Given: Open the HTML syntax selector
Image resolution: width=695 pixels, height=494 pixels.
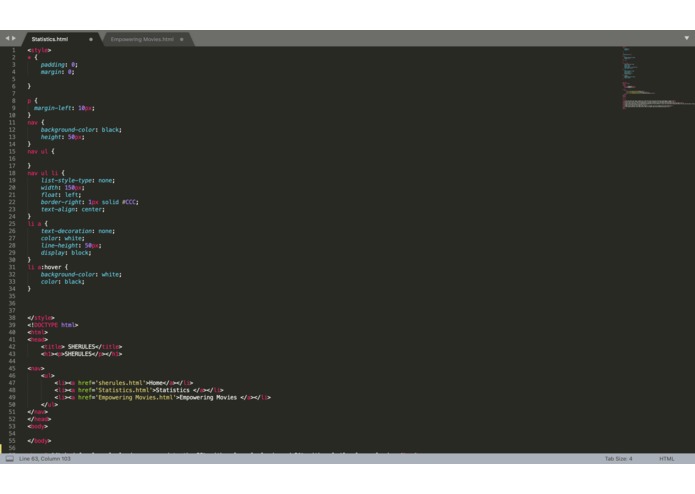Looking at the screenshot, I should coord(666,459).
